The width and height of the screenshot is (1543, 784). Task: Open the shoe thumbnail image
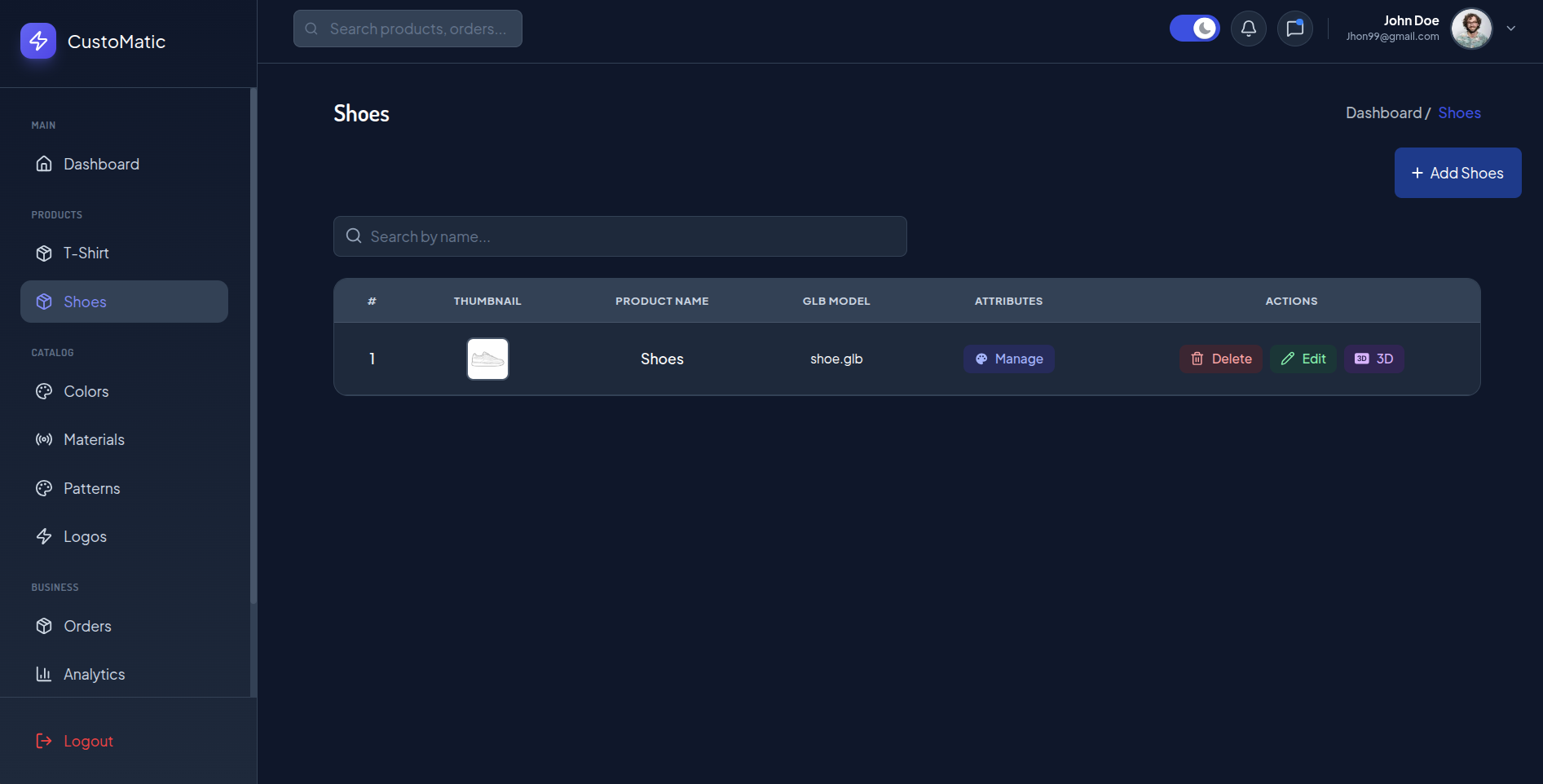tap(487, 359)
